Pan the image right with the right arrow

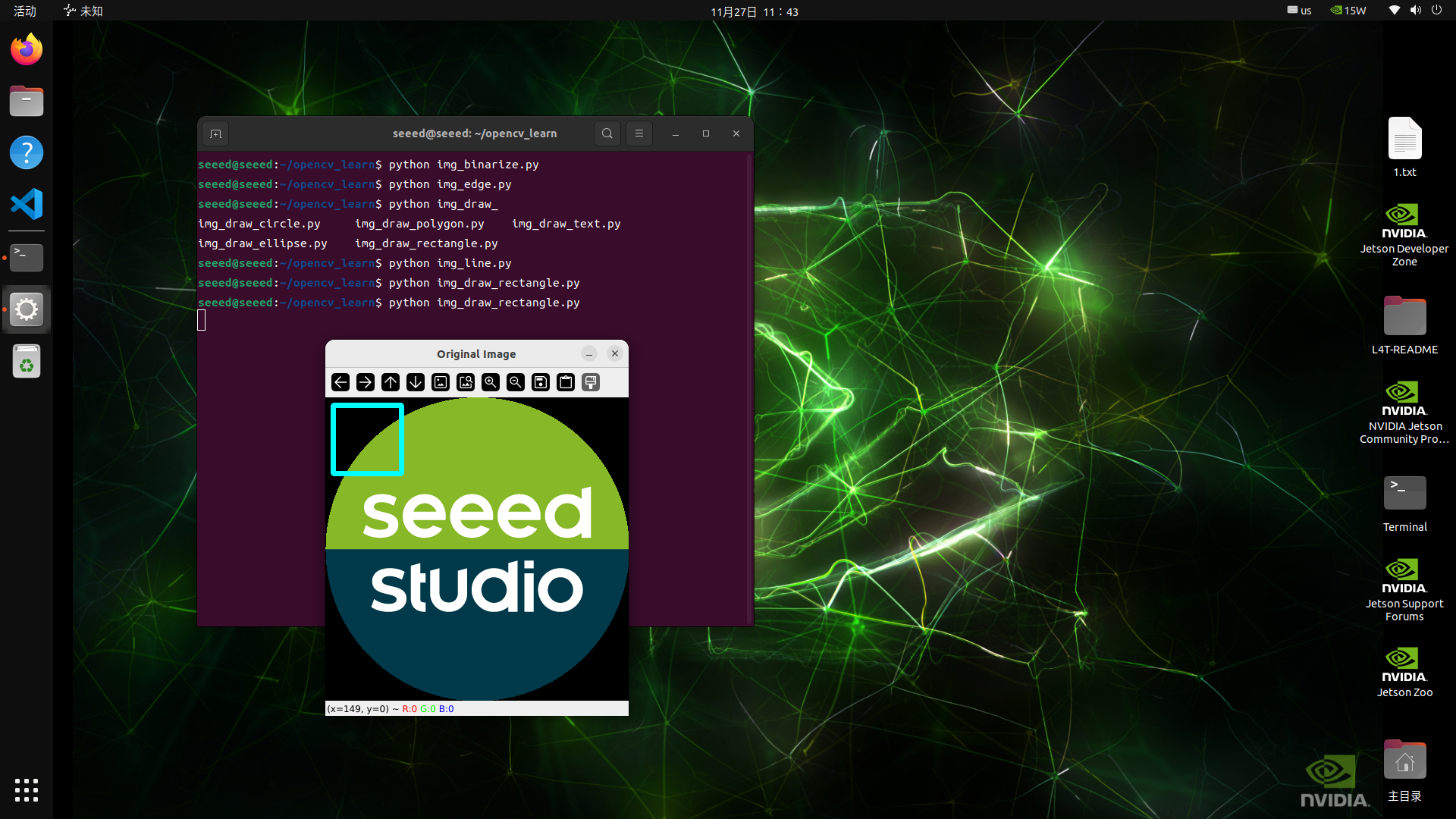tap(366, 382)
